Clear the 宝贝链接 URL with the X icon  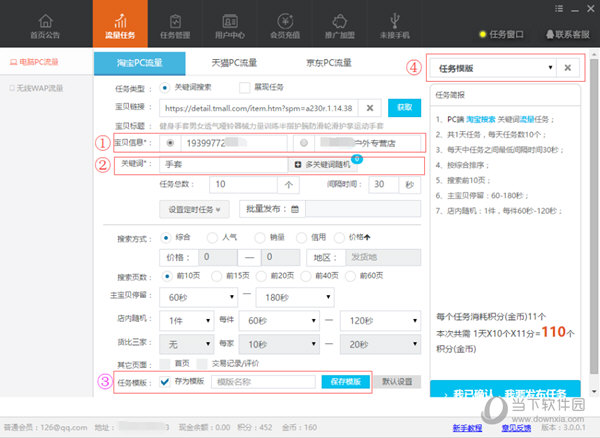tap(370, 107)
